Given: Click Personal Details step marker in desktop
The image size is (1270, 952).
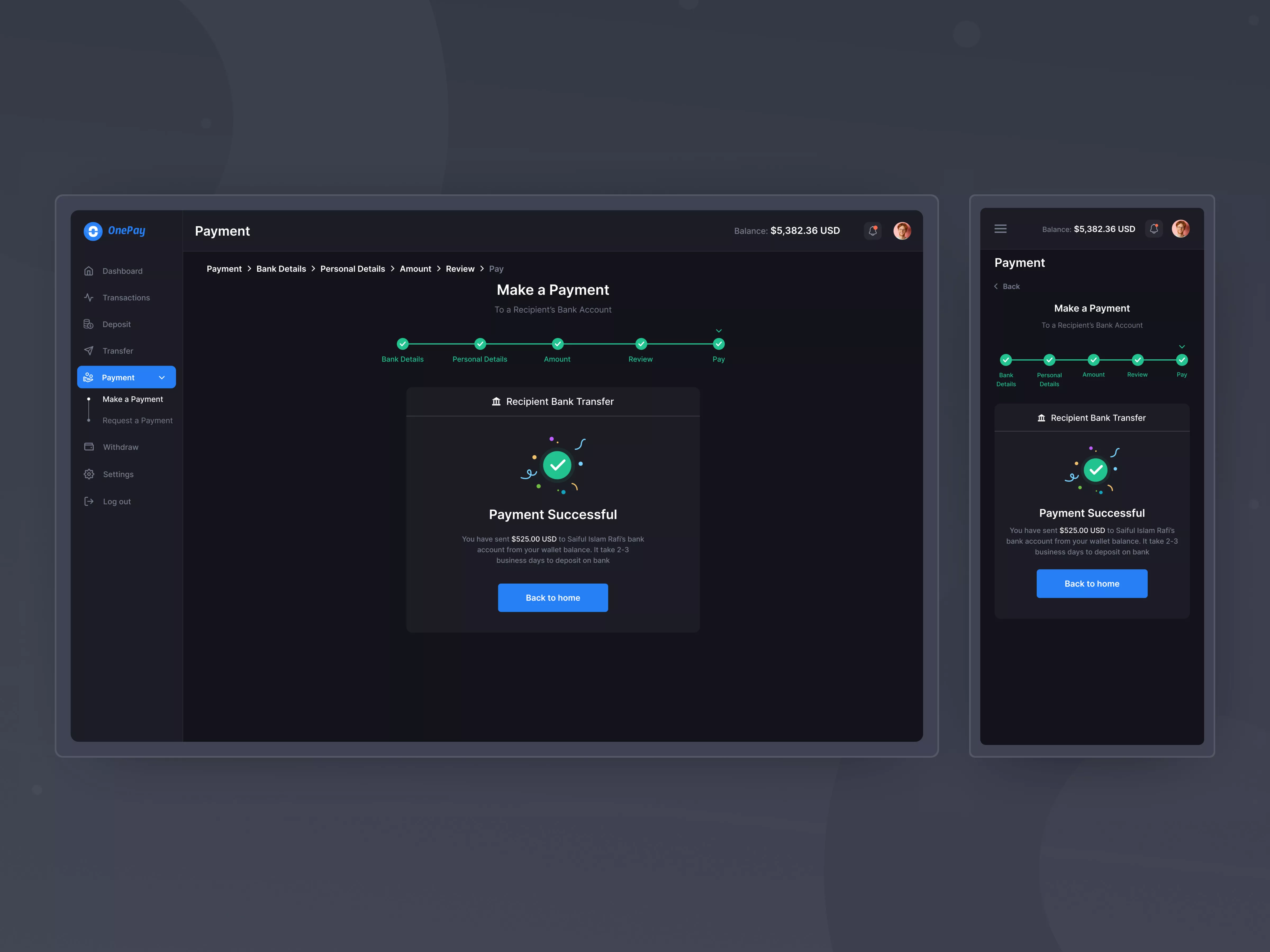Looking at the screenshot, I should pos(480,344).
